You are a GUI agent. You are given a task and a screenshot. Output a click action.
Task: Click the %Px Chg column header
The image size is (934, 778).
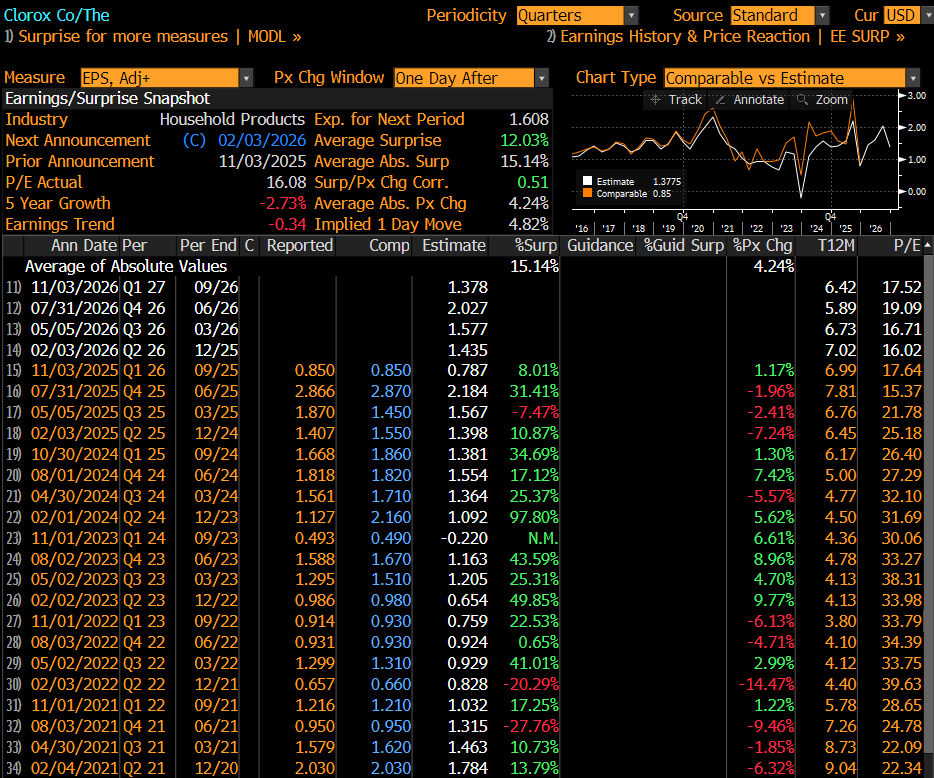[762, 245]
